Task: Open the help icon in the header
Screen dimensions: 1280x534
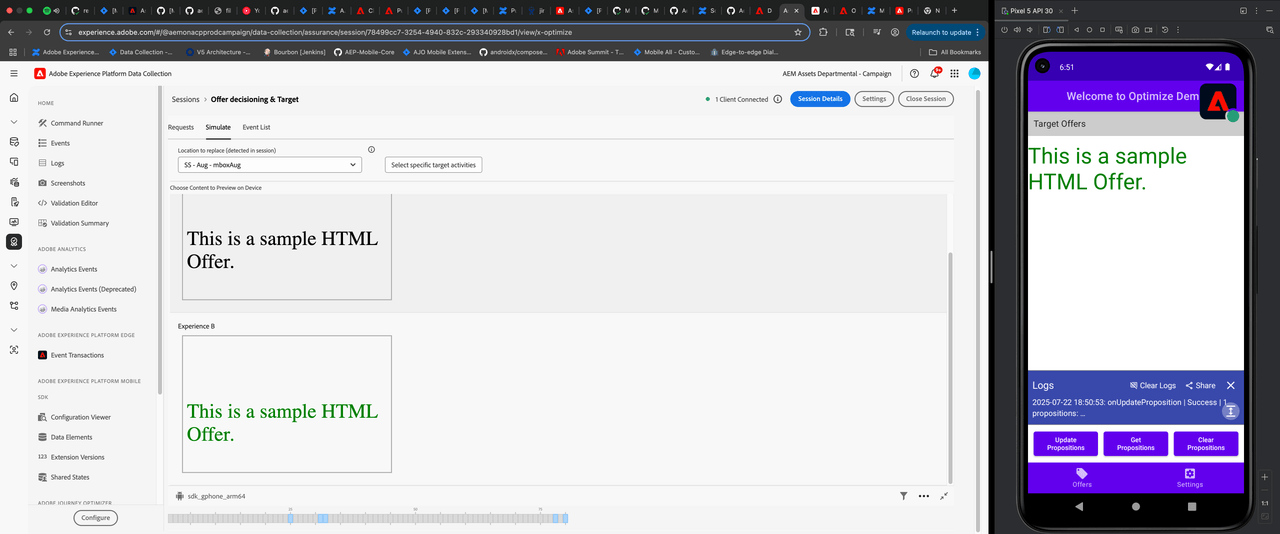Action: (914, 73)
